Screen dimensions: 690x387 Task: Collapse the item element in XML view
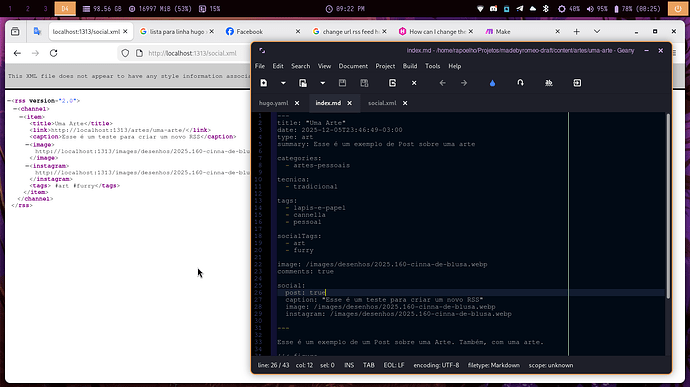pyautogui.click(x=21, y=117)
